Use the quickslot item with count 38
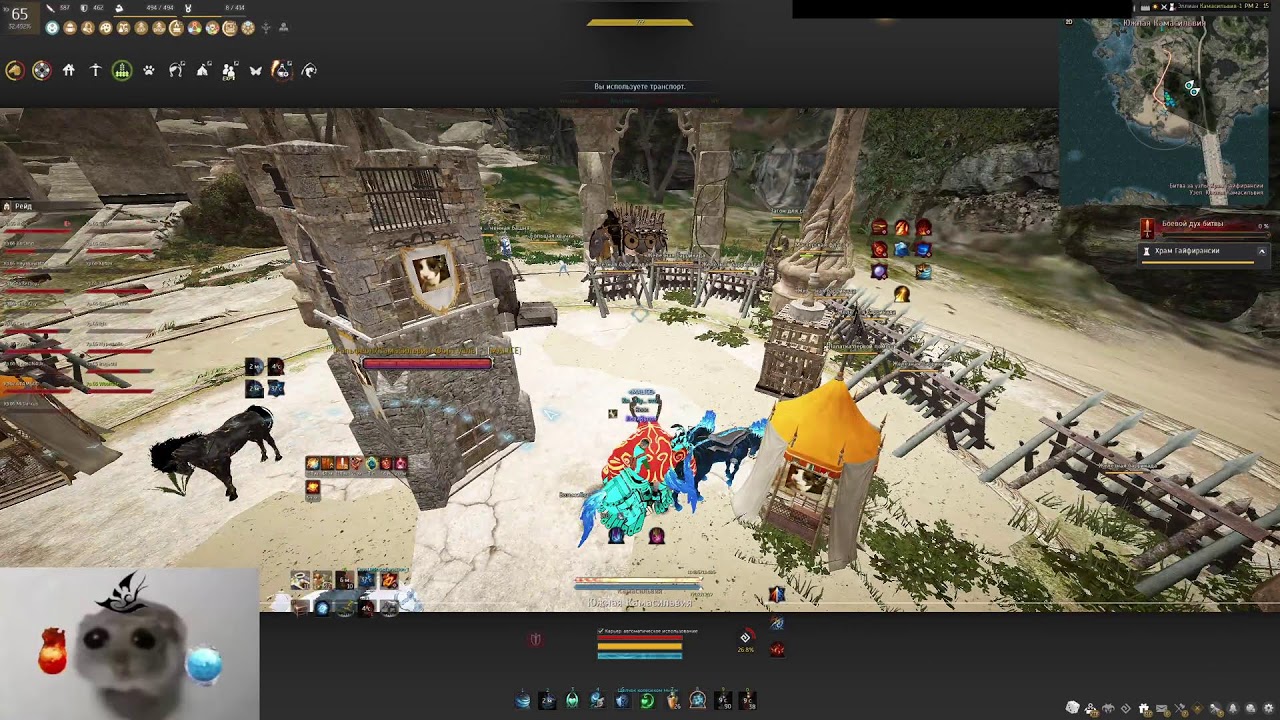 point(747,700)
